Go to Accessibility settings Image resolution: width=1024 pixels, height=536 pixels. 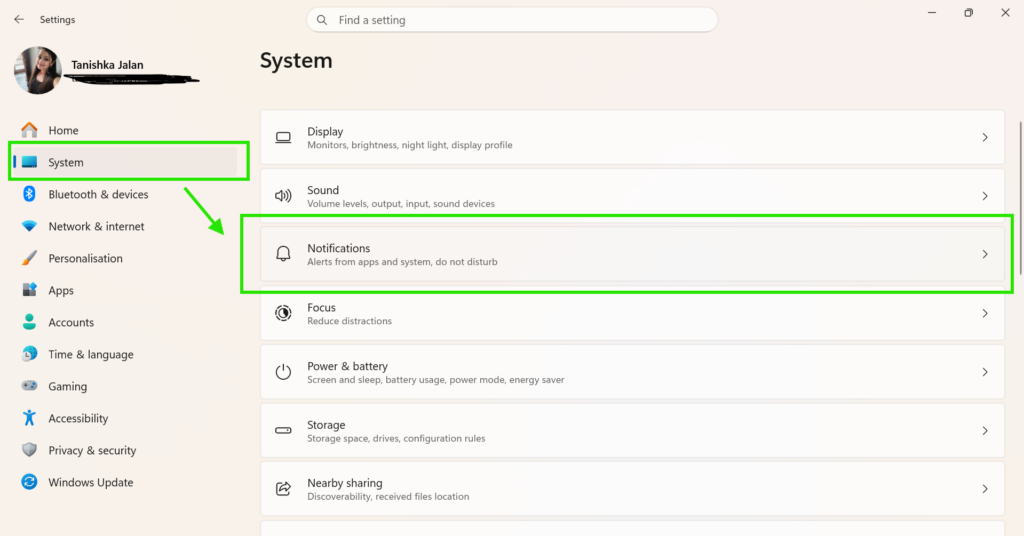click(124, 418)
